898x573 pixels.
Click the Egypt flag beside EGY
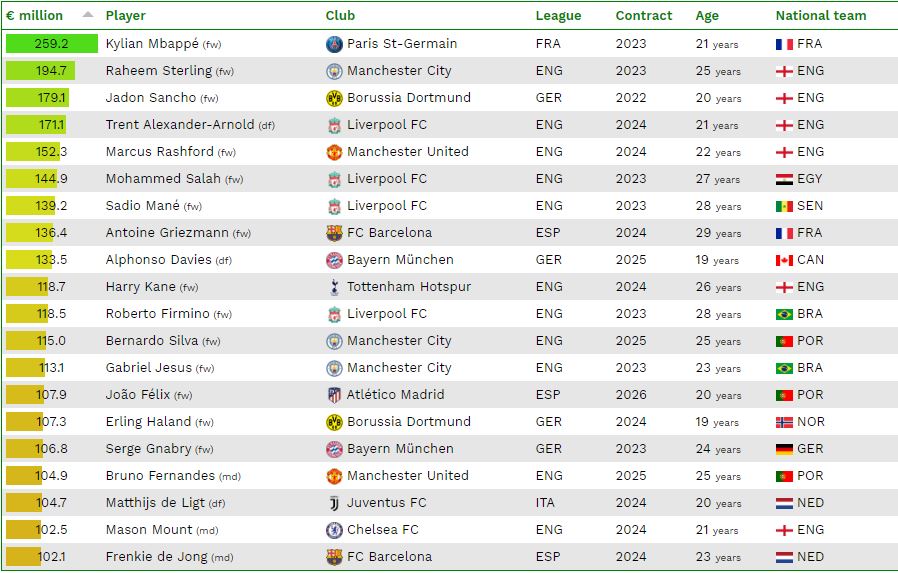(784, 179)
